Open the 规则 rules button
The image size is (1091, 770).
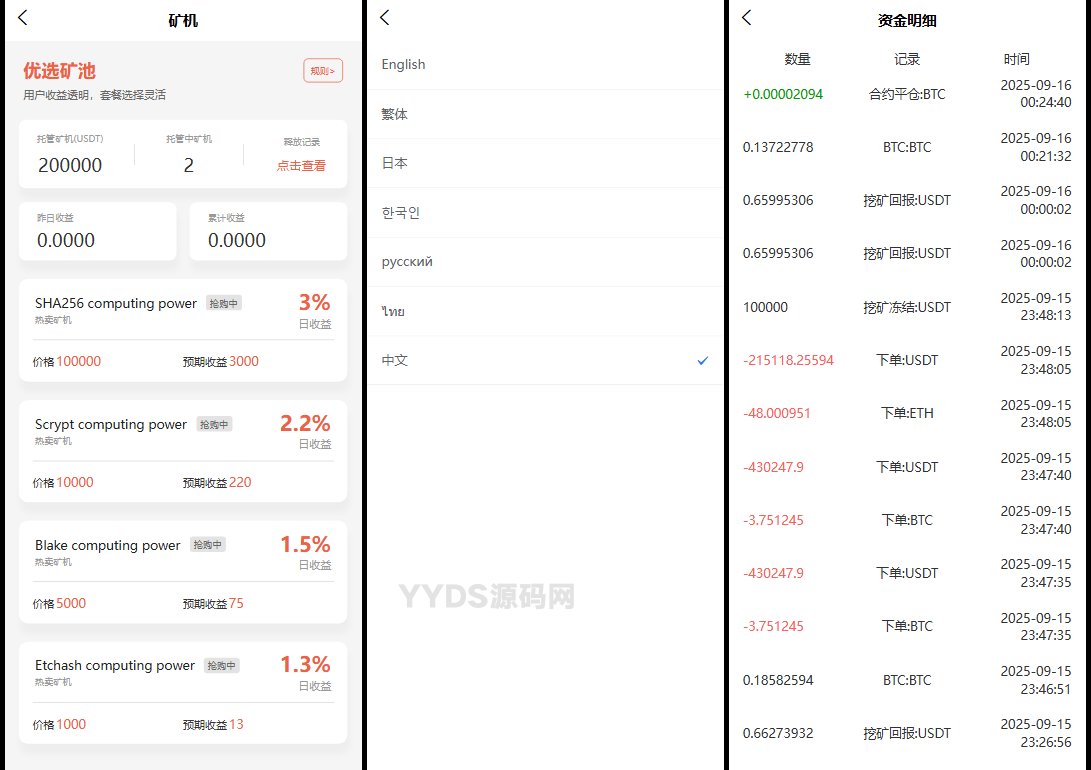click(x=323, y=71)
